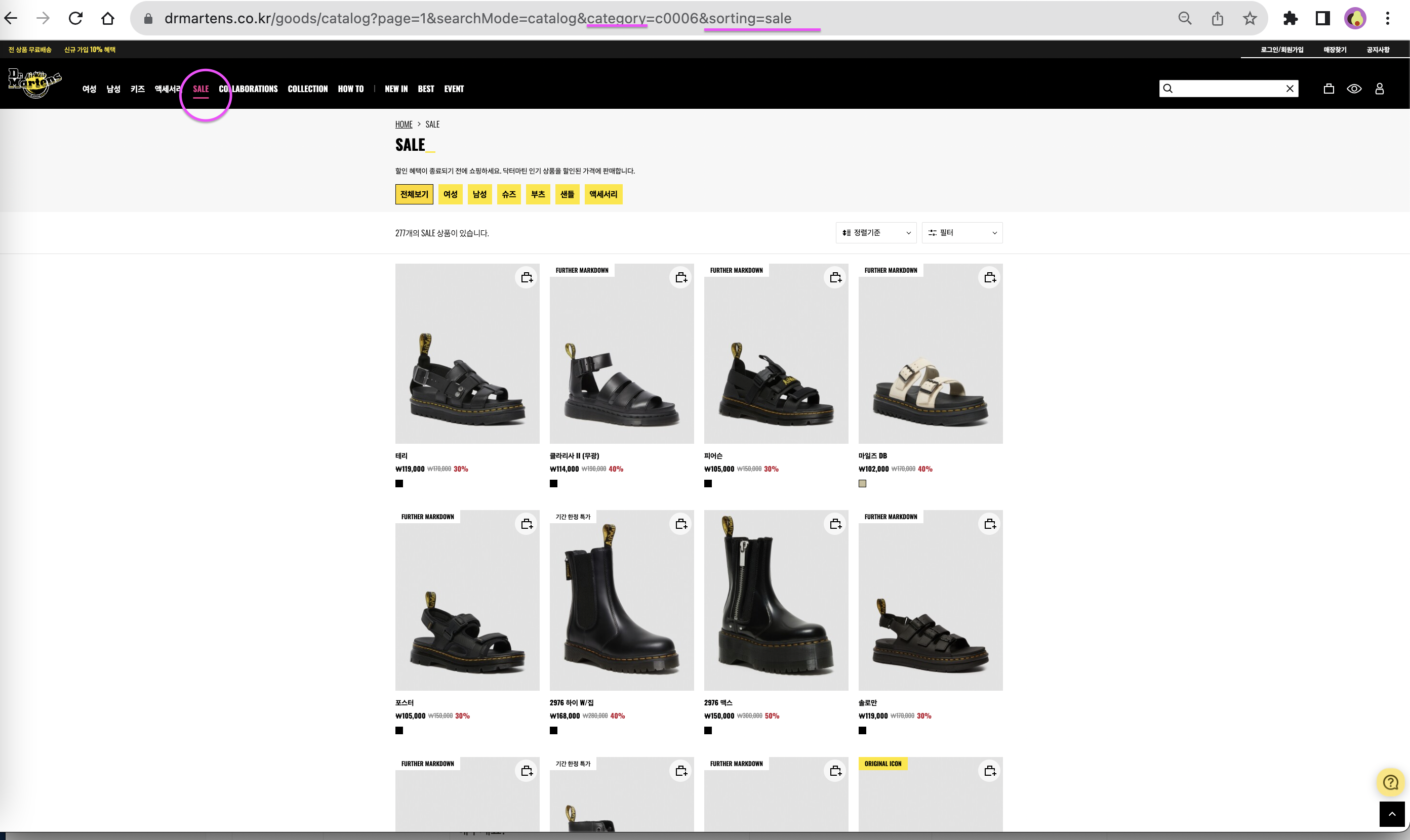The height and width of the screenshot is (840, 1410).
Task: Click the 로그인/회원가입 login link
Action: (1281, 50)
